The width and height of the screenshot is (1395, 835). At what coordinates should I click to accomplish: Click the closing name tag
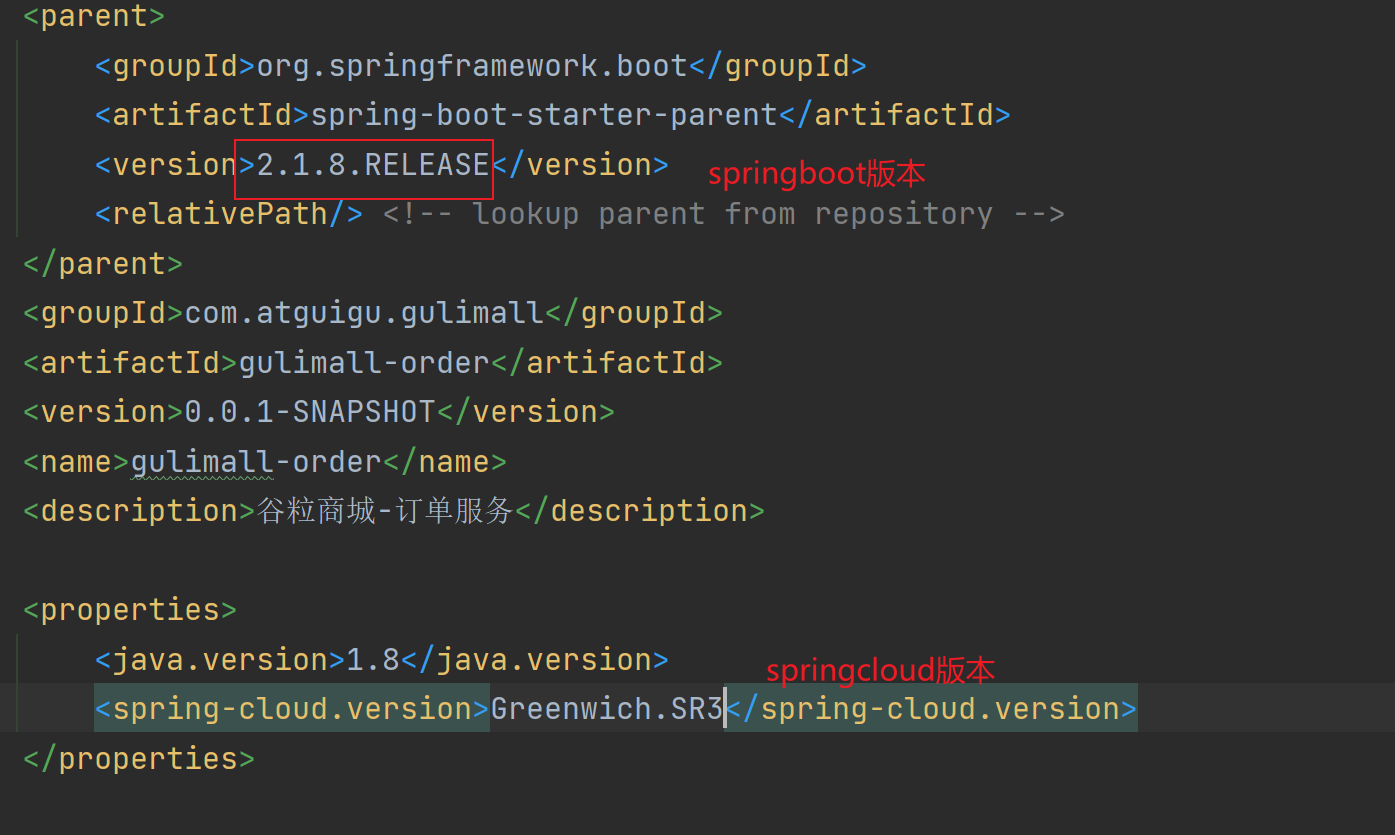tap(445, 462)
